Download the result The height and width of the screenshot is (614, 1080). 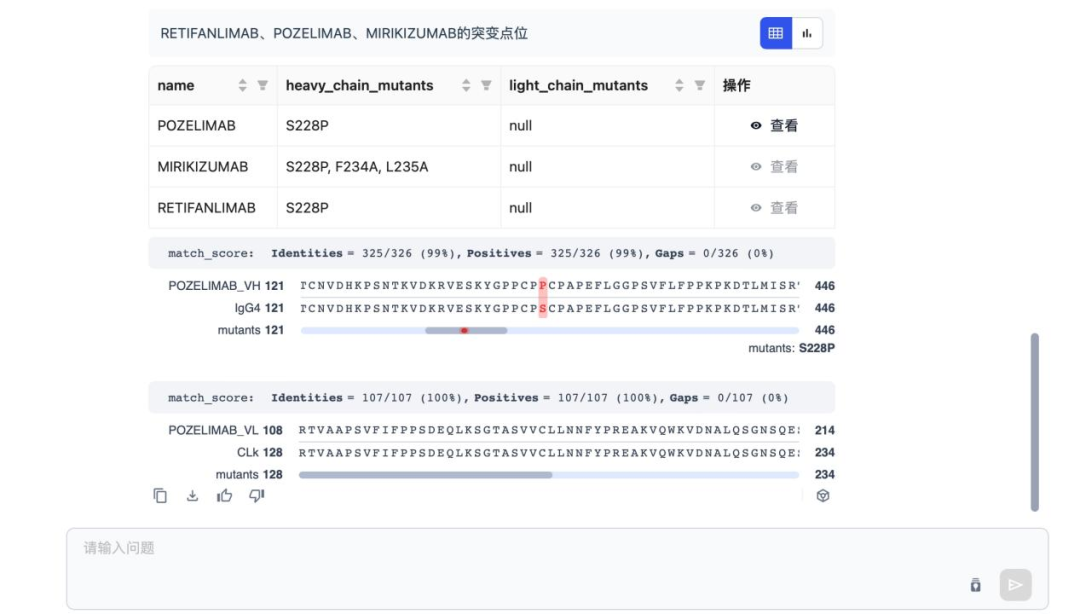coord(192,495)
